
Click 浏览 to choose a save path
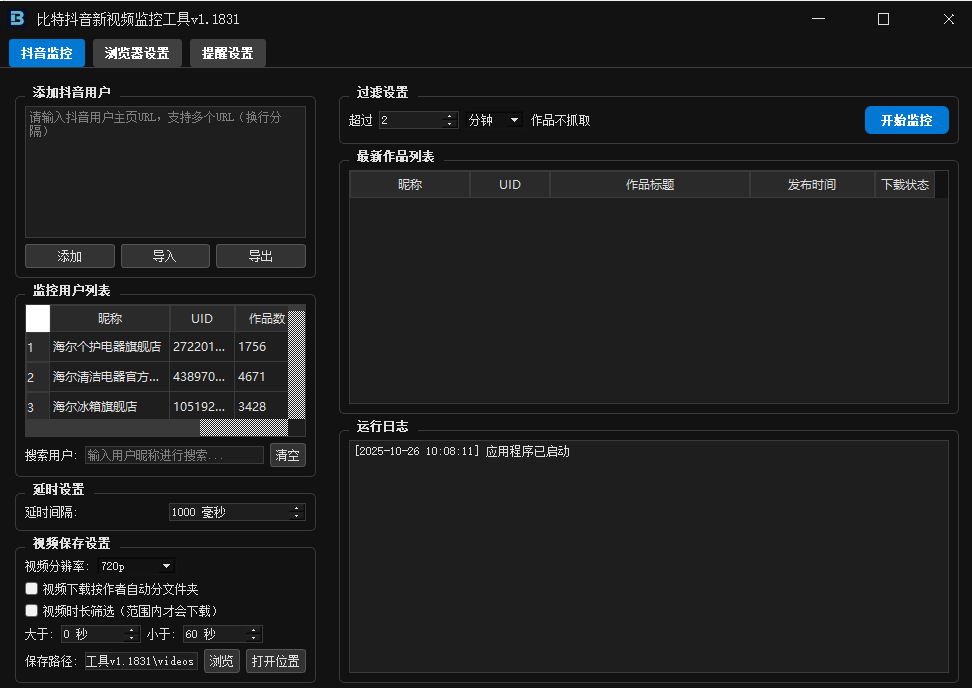pos(221,661)
